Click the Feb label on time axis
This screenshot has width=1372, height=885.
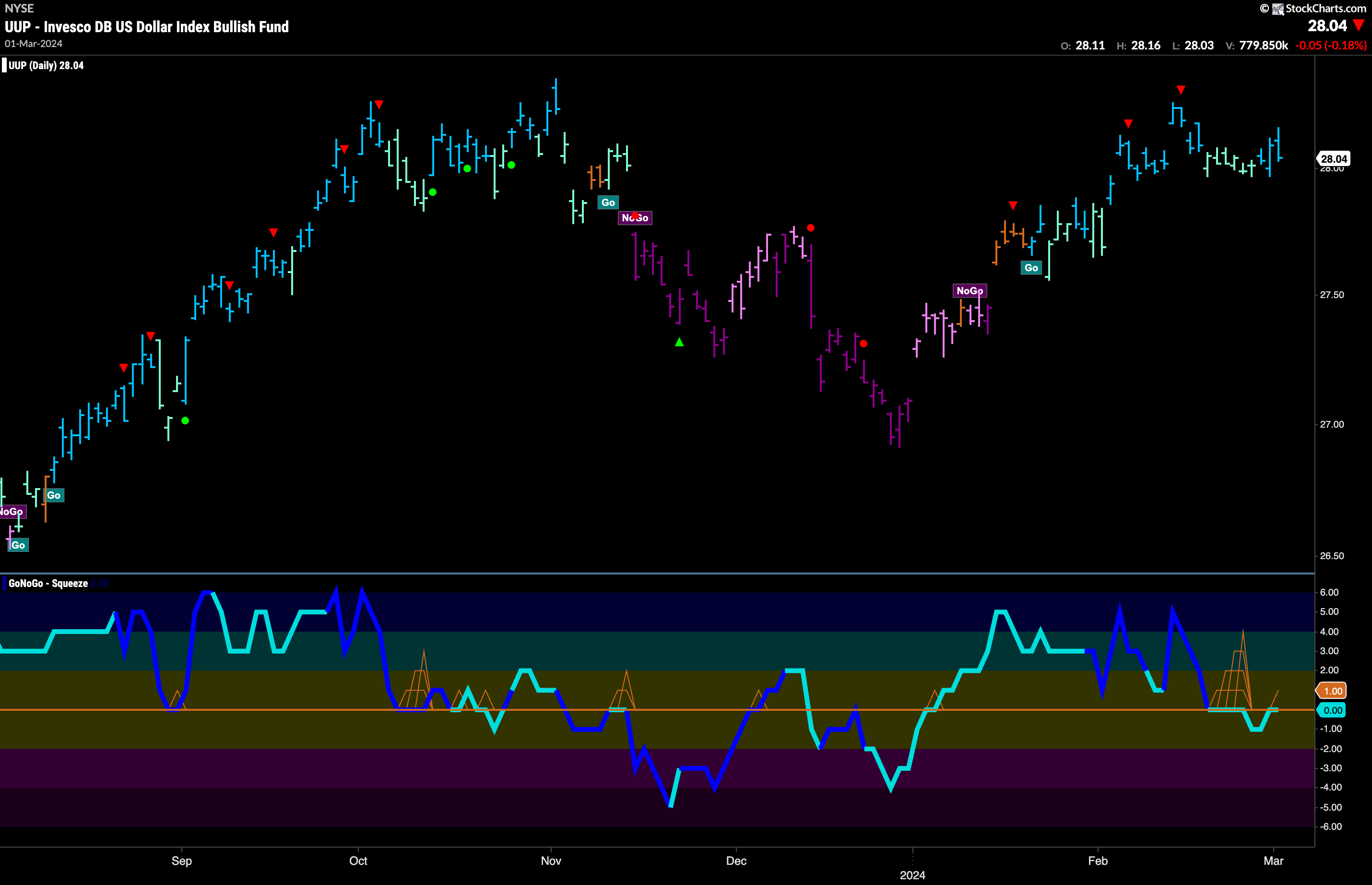pyautogui.click(x=1098, y=861)
